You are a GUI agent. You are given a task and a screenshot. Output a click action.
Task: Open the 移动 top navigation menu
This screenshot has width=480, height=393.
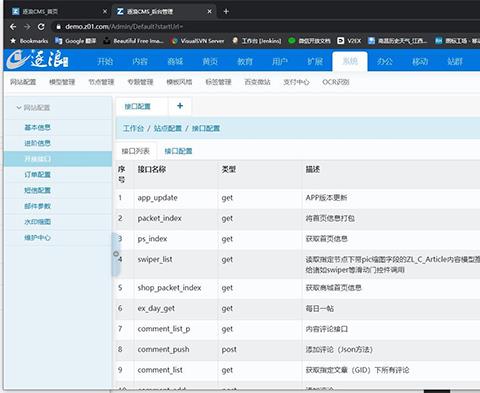pyautogui.click(x=420, y=61)
